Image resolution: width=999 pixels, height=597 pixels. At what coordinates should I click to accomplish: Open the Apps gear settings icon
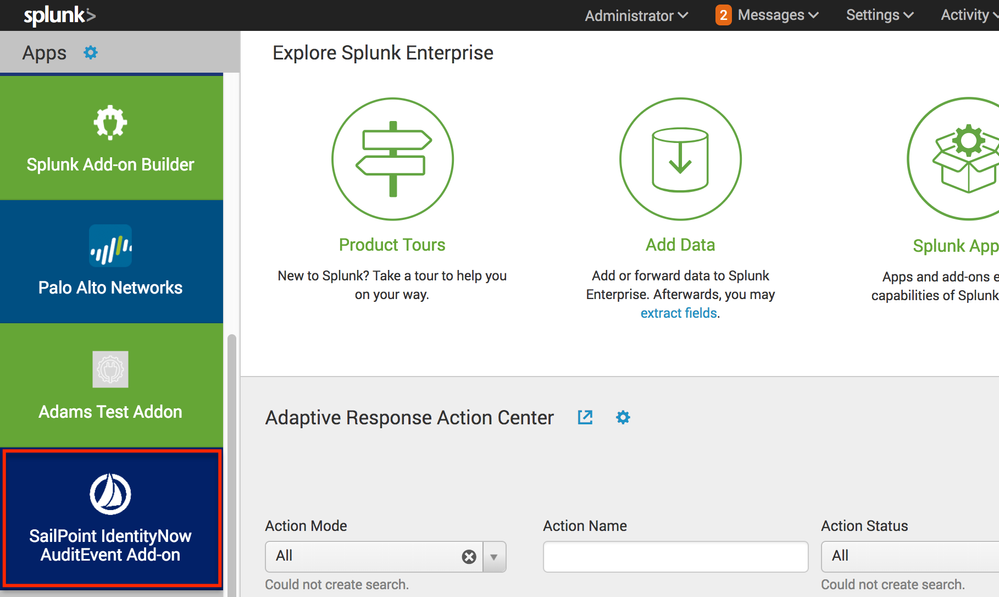(x=91, y=53)
